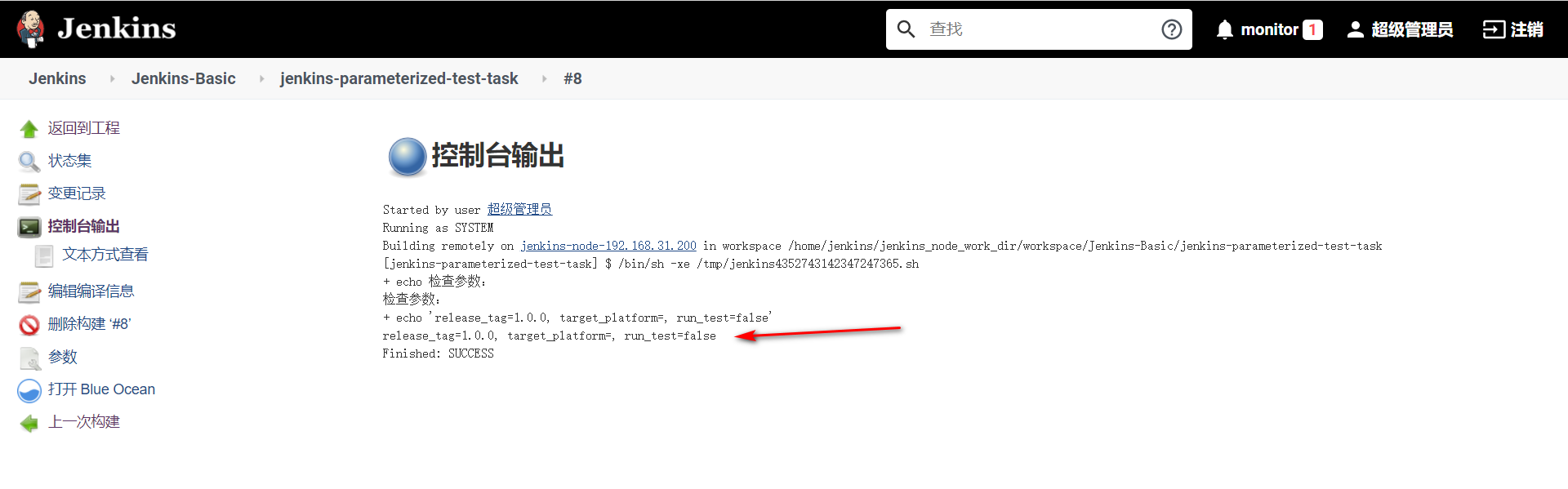The height and width of the screenshot is (489, 1568).
Task: Click the Blue Ocean circle icon
Action: [x=29, y=391]
